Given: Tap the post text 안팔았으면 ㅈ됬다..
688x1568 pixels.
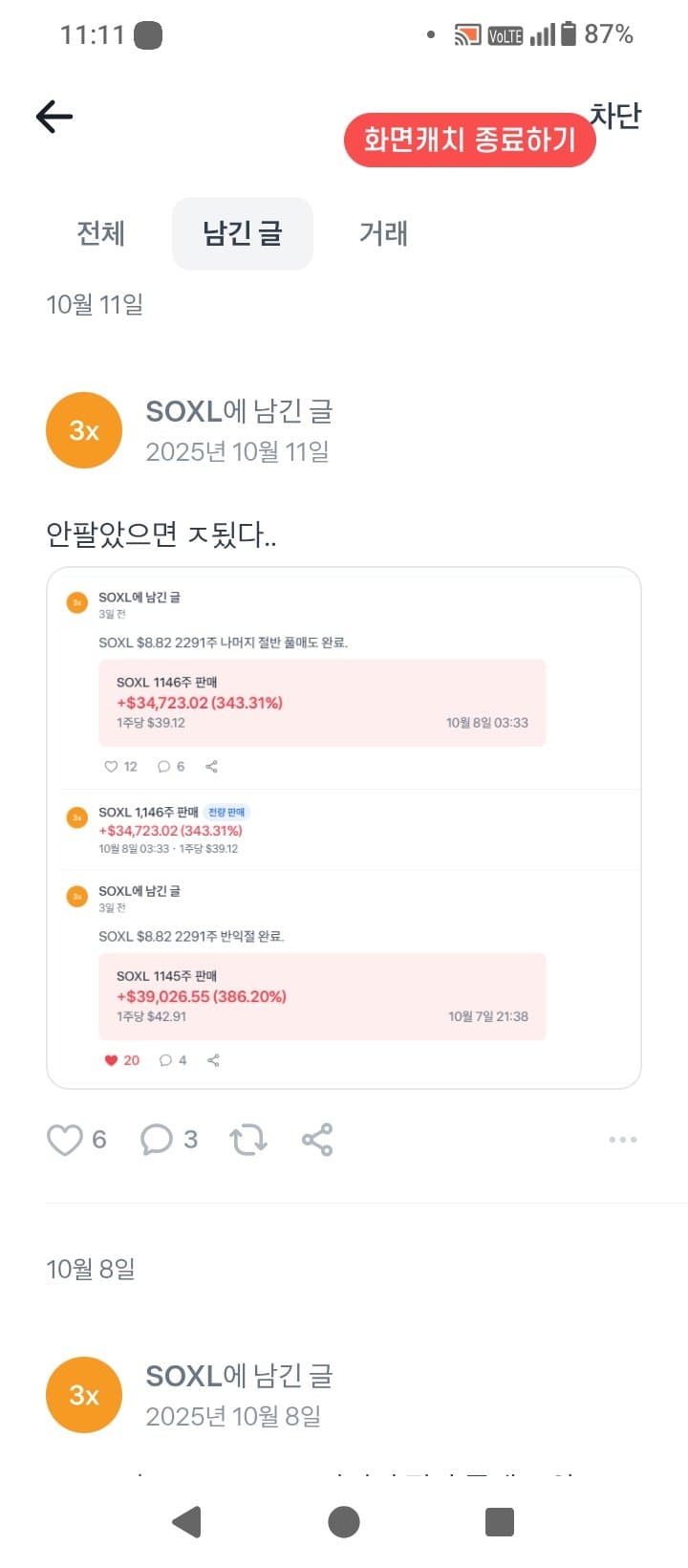Looking at the screenshot, I should coord(161,534).
